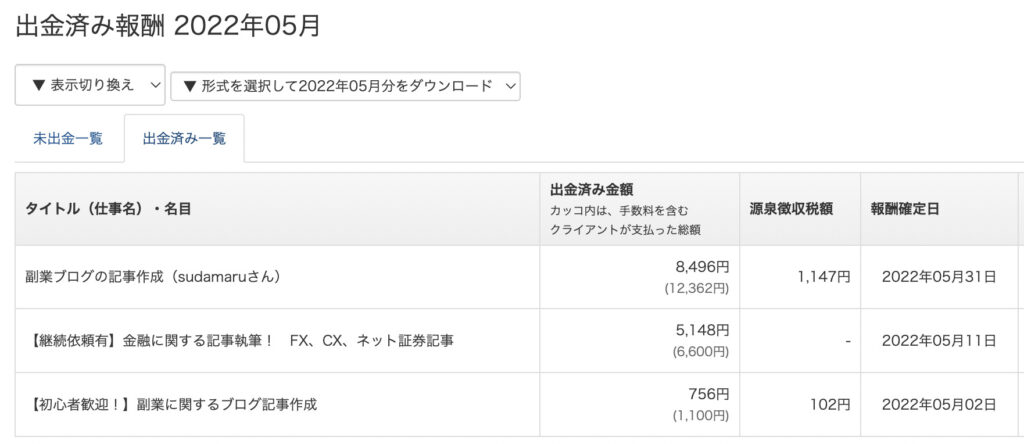Click chevron arrow of download format selector
The image size is (1024, 444).
click(510, 86)
